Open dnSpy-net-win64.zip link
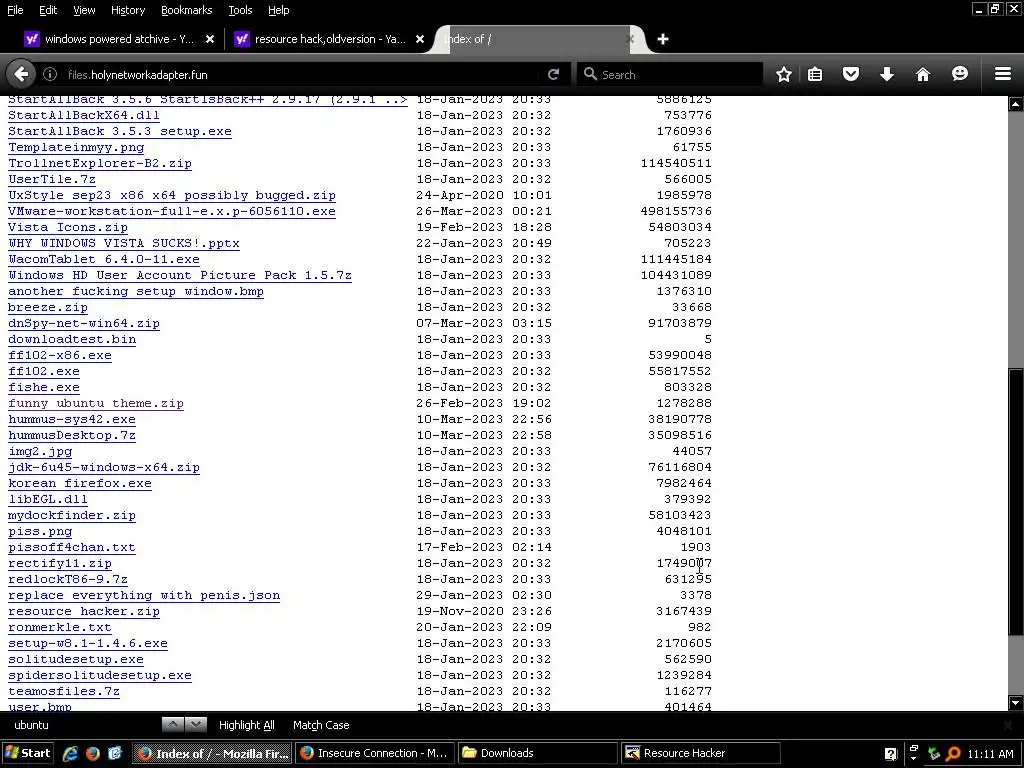1024x768 pixels. (x=84, y=323)
